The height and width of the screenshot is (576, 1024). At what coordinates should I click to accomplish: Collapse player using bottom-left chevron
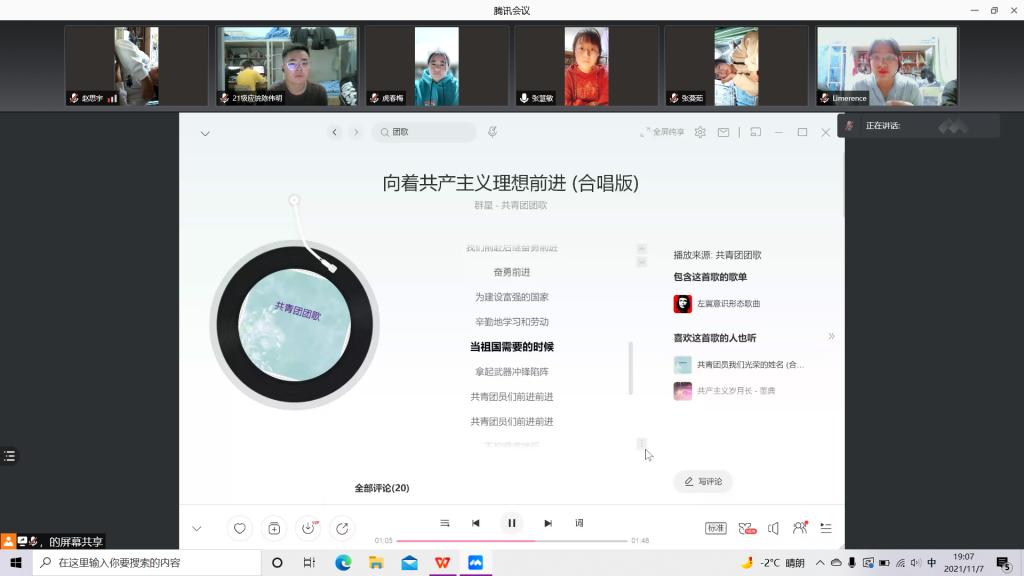click(196, 529)
